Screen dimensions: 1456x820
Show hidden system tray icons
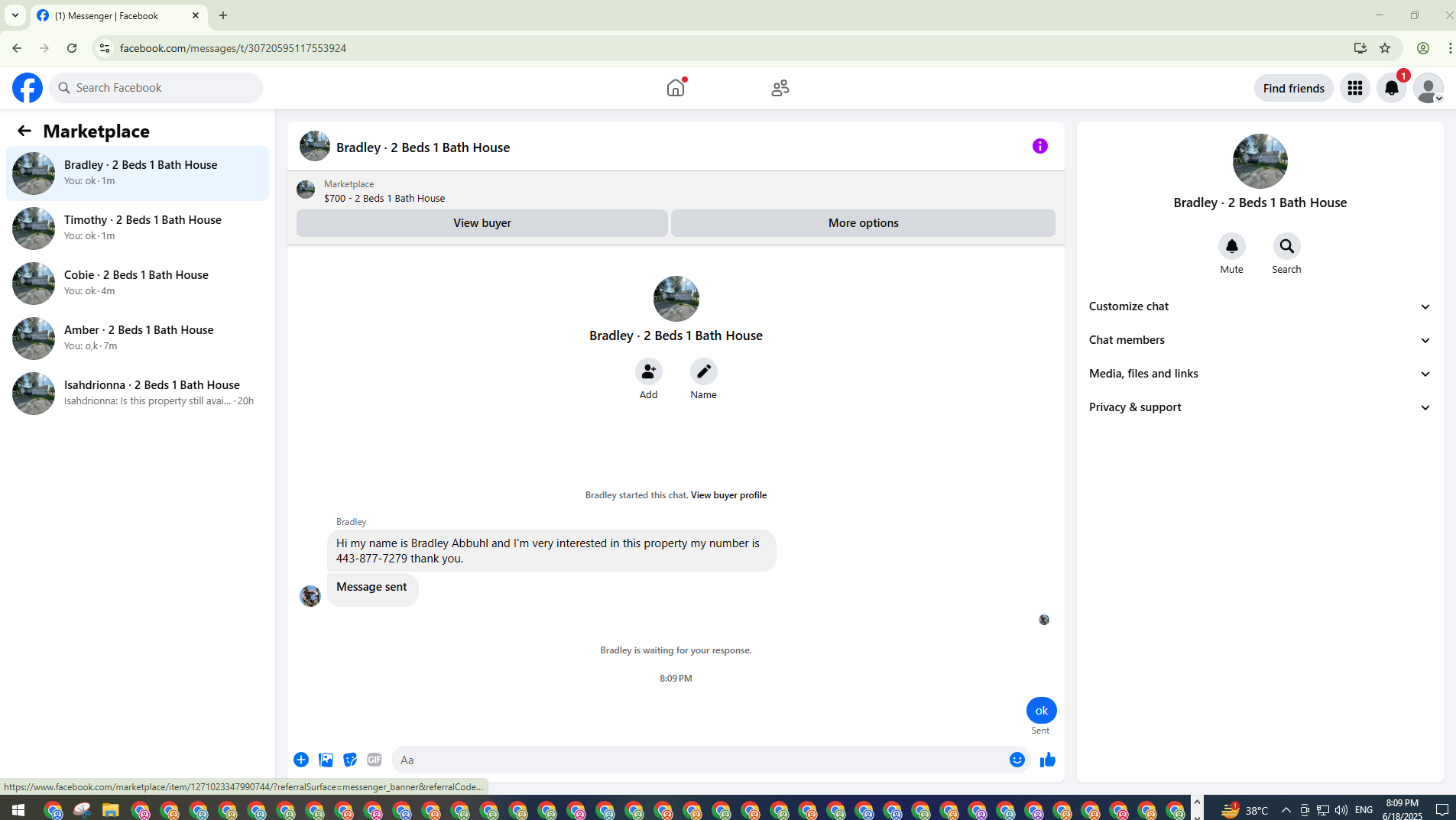click(x=1286, y=810)
